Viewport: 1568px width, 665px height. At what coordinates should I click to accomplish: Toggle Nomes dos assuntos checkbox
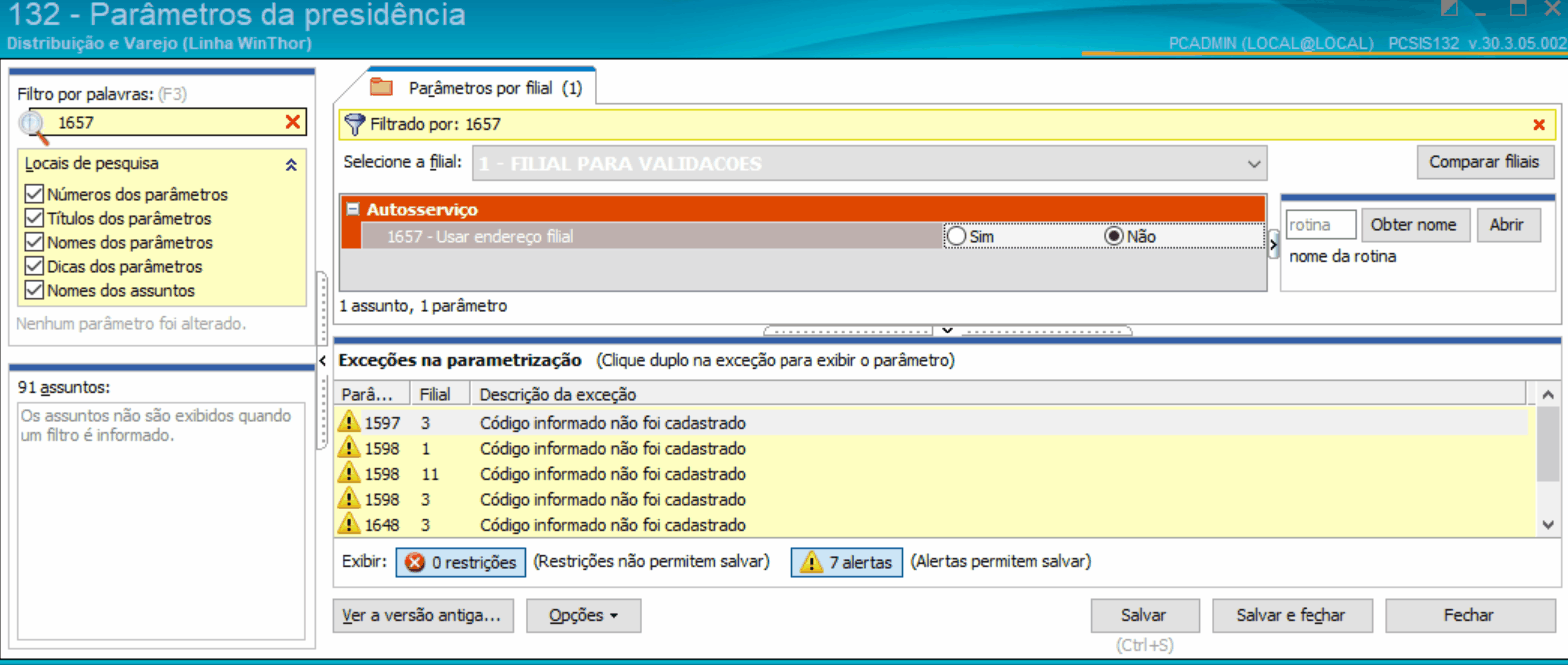pos(34,290)
